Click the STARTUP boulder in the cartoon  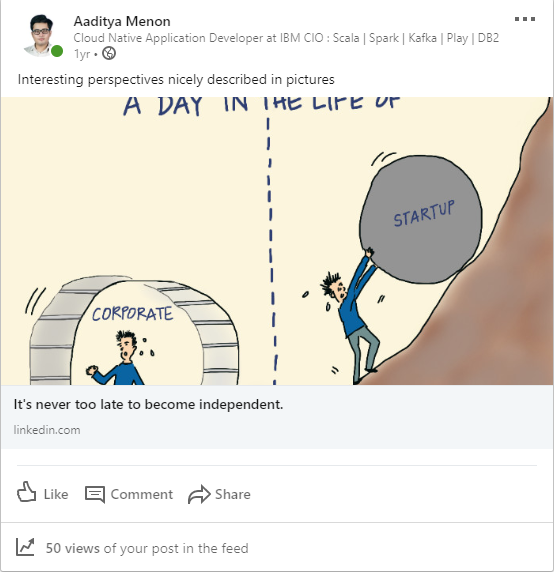pyautogui.click(x=421, y=220)
